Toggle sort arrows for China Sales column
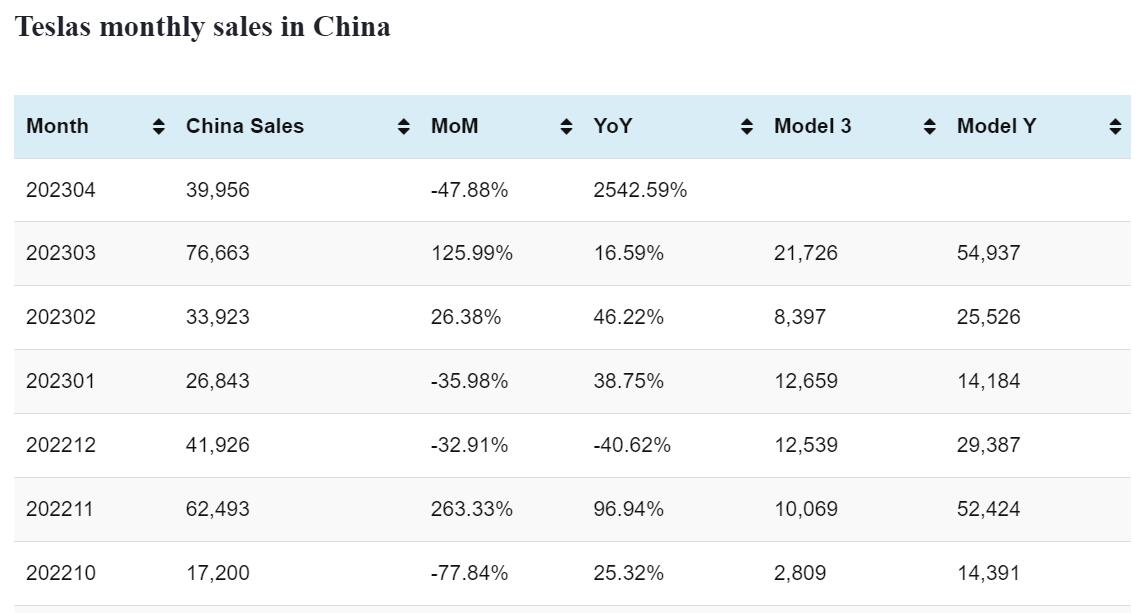The width and height of the screenshot is (1137, 613). click(403, 126)
